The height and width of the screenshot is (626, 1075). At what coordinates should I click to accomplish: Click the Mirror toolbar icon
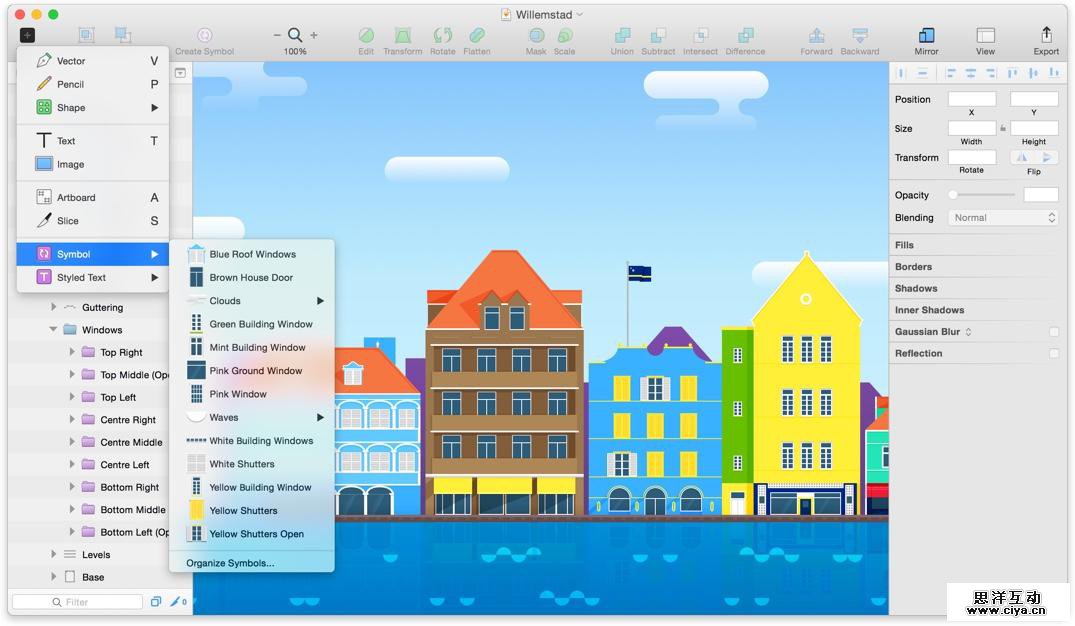(926, 36)
